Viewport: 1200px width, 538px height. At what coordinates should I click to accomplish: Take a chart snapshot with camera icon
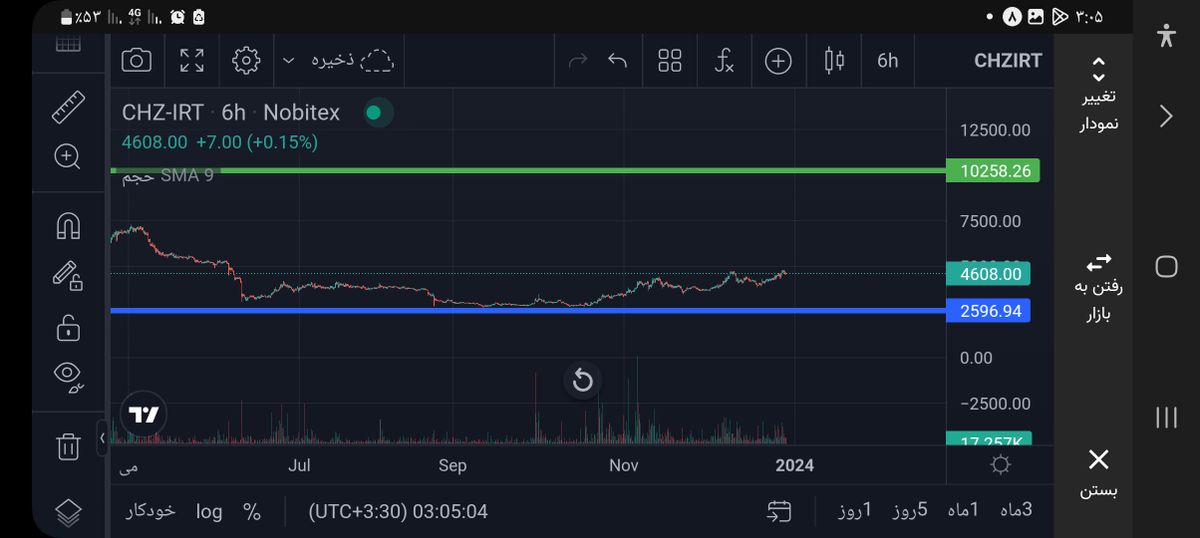click(x=136, y=61)
